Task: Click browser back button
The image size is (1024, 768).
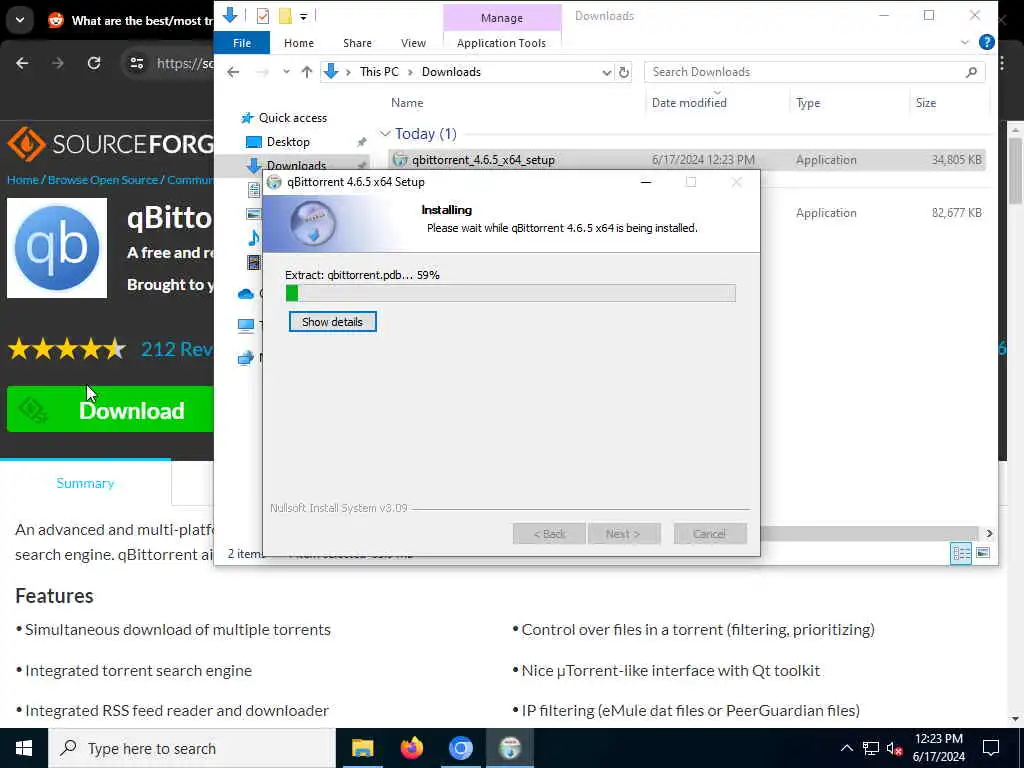Action: pyautogui.click(x=22, y=63)
